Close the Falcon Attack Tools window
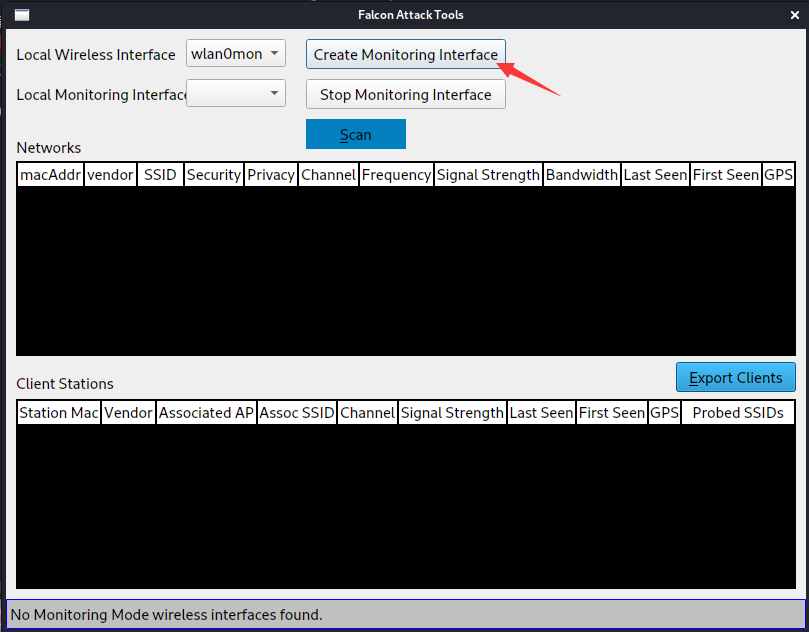The width and height of the screenshot is (809, 632). (795, 15)
